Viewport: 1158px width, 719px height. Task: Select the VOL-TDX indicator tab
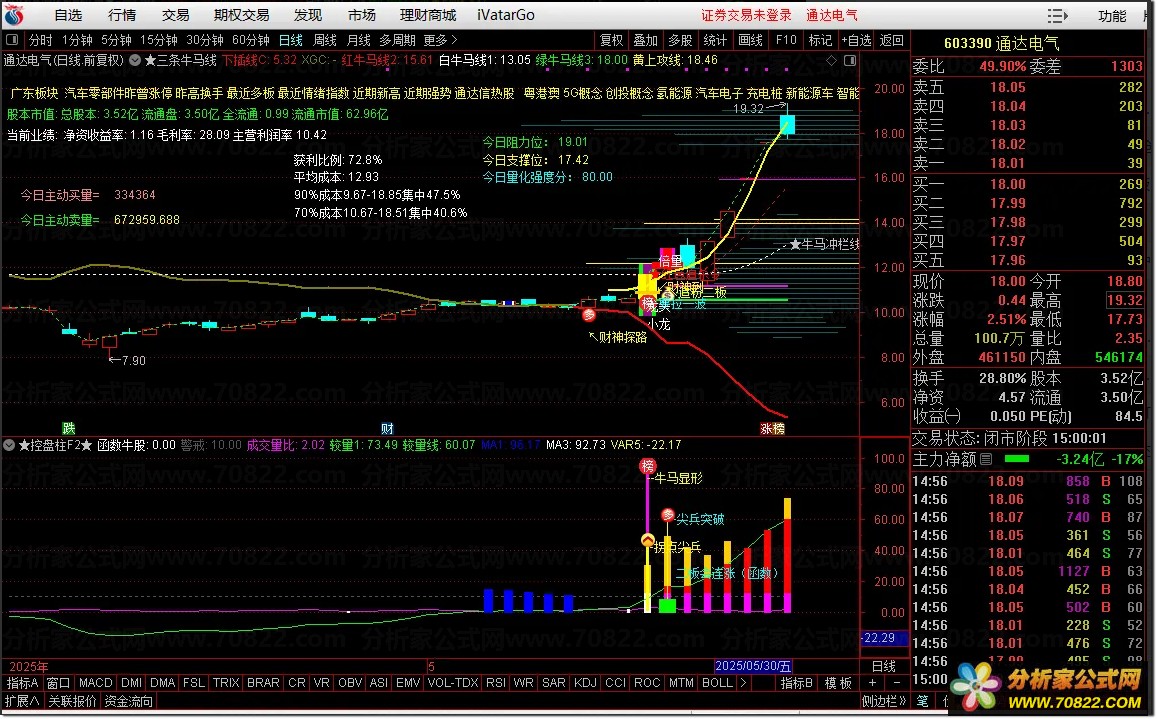[453, 683]
